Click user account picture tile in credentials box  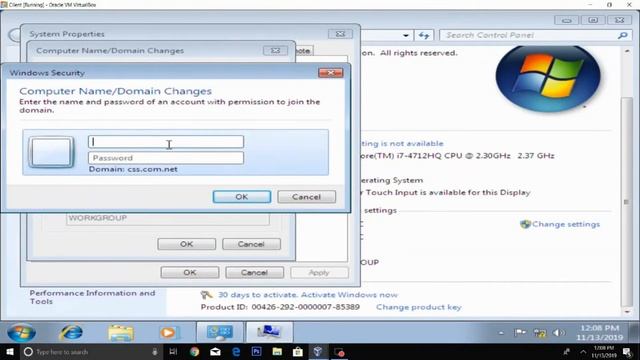coord(51,152)
